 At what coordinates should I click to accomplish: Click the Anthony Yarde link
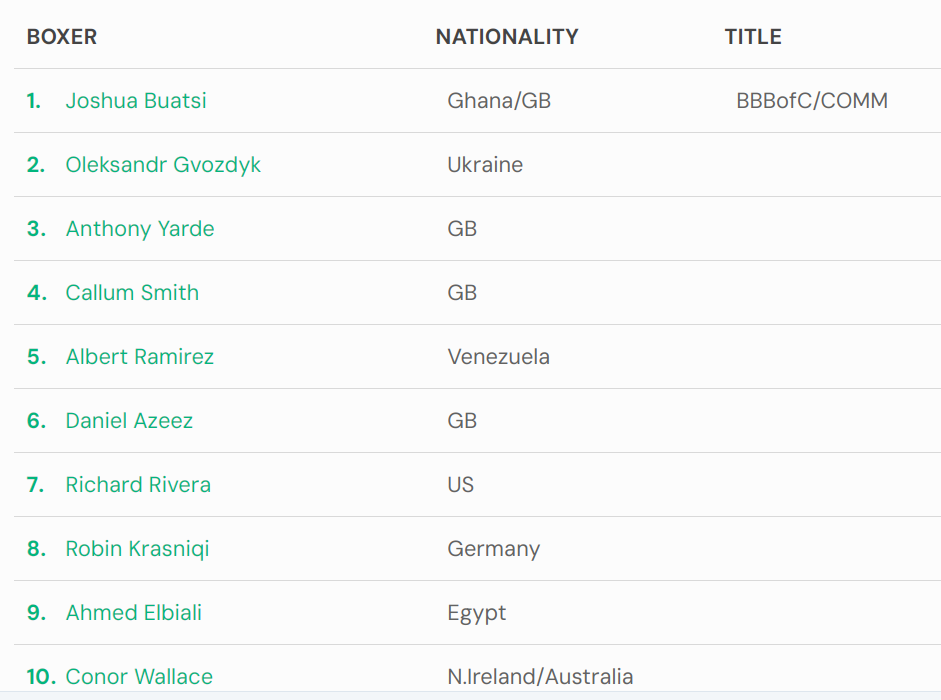coord(140,229)
